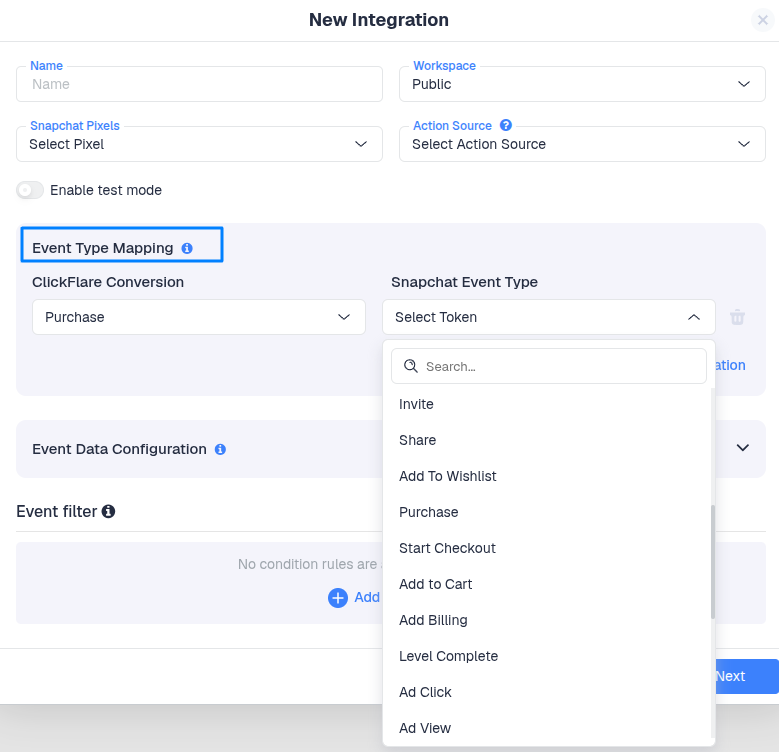Choose Add Billing option

(546, 620)
